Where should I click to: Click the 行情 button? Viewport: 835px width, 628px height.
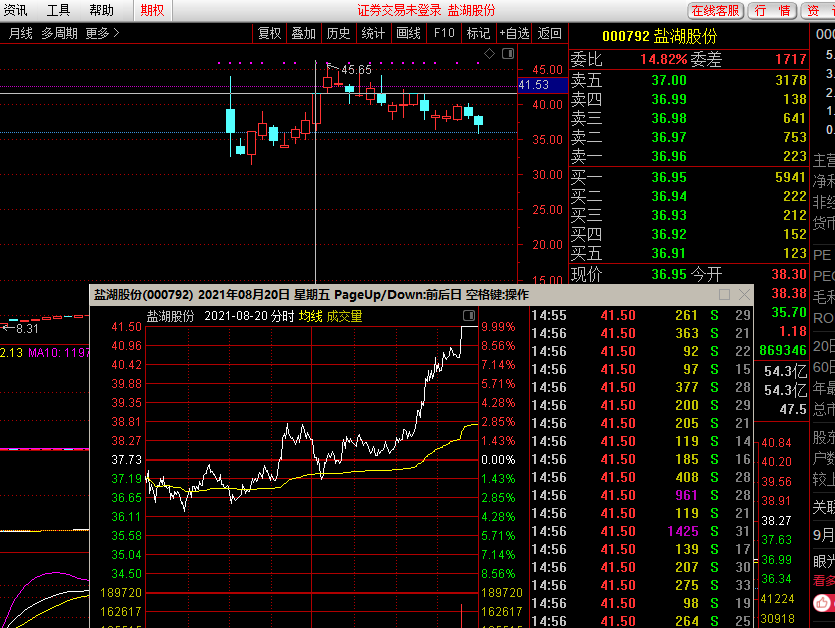[x=772, y=11]
